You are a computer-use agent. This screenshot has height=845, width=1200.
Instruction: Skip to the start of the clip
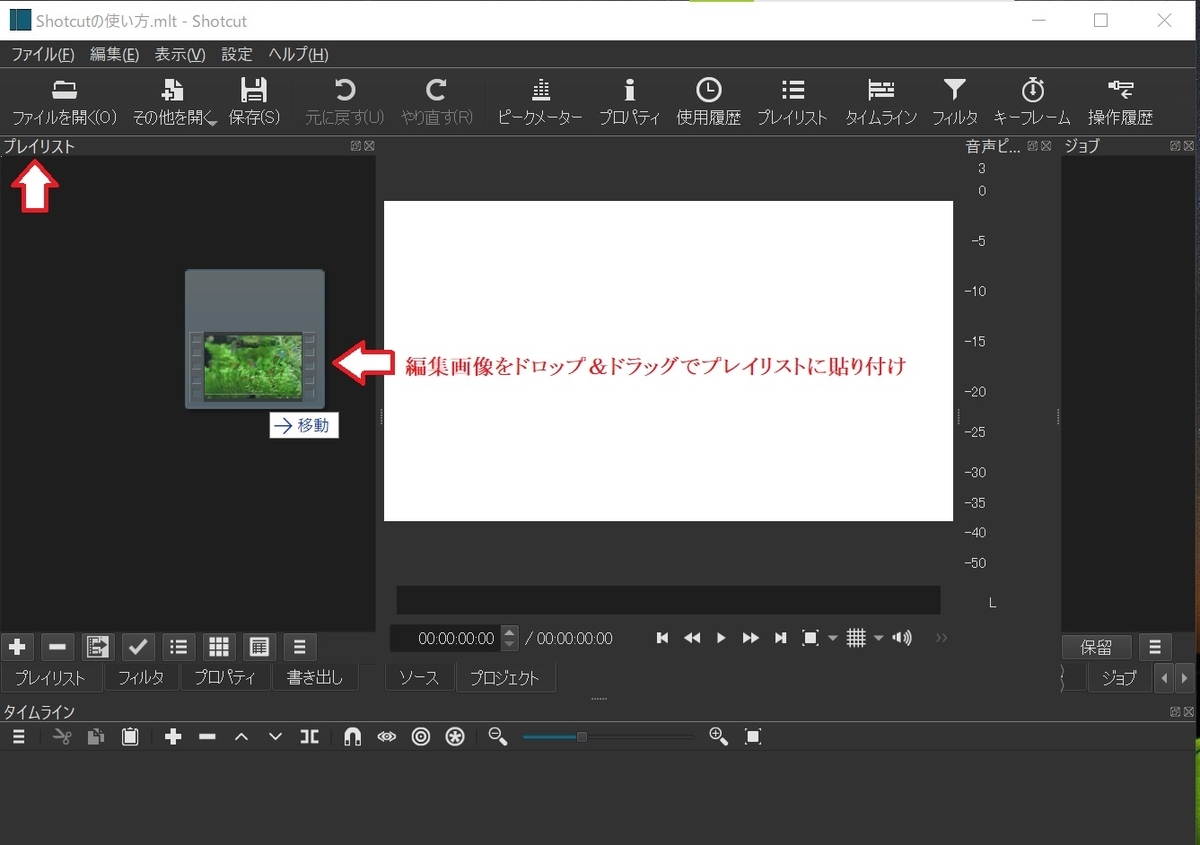662,638
